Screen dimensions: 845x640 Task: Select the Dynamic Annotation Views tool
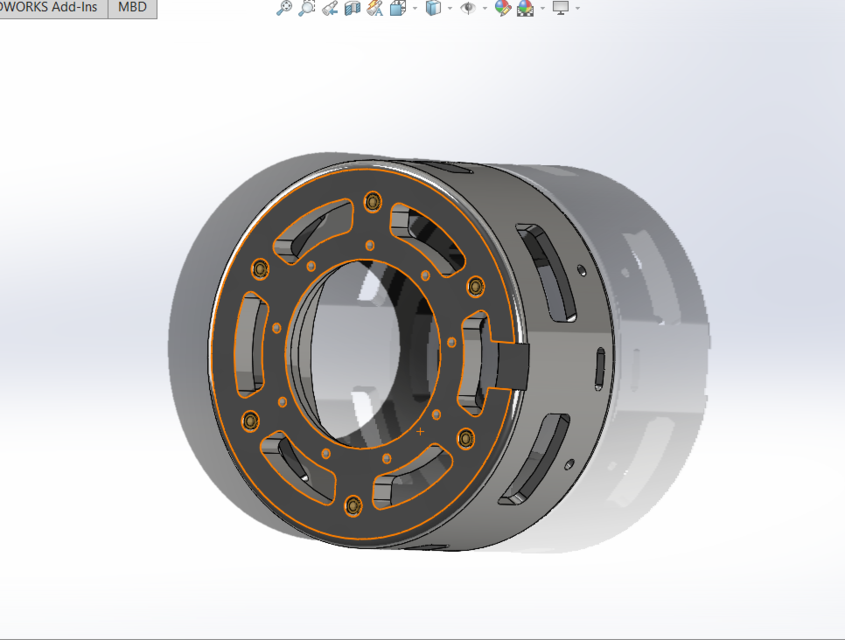(374, 8)
